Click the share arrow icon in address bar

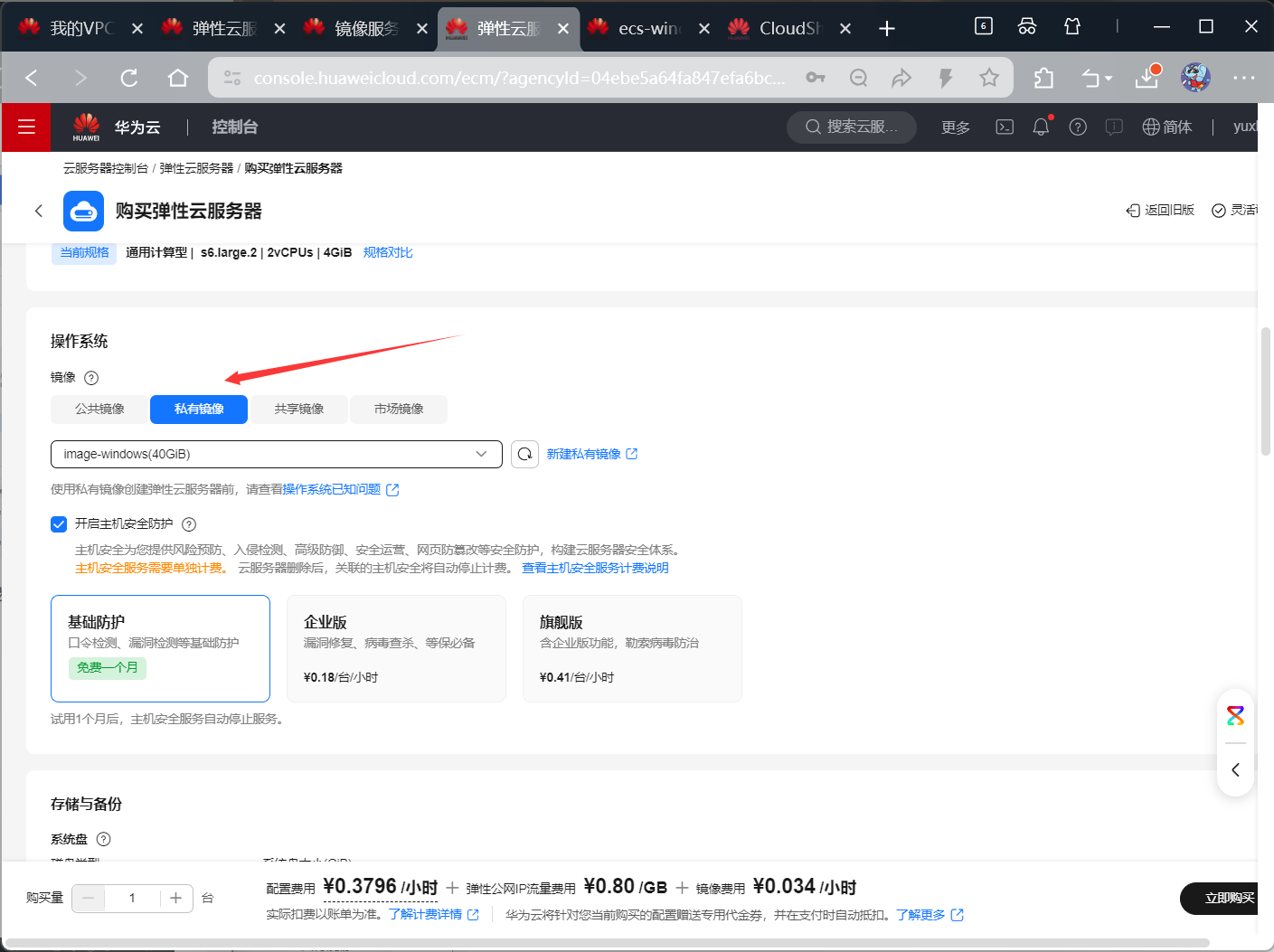coord(901,78)
